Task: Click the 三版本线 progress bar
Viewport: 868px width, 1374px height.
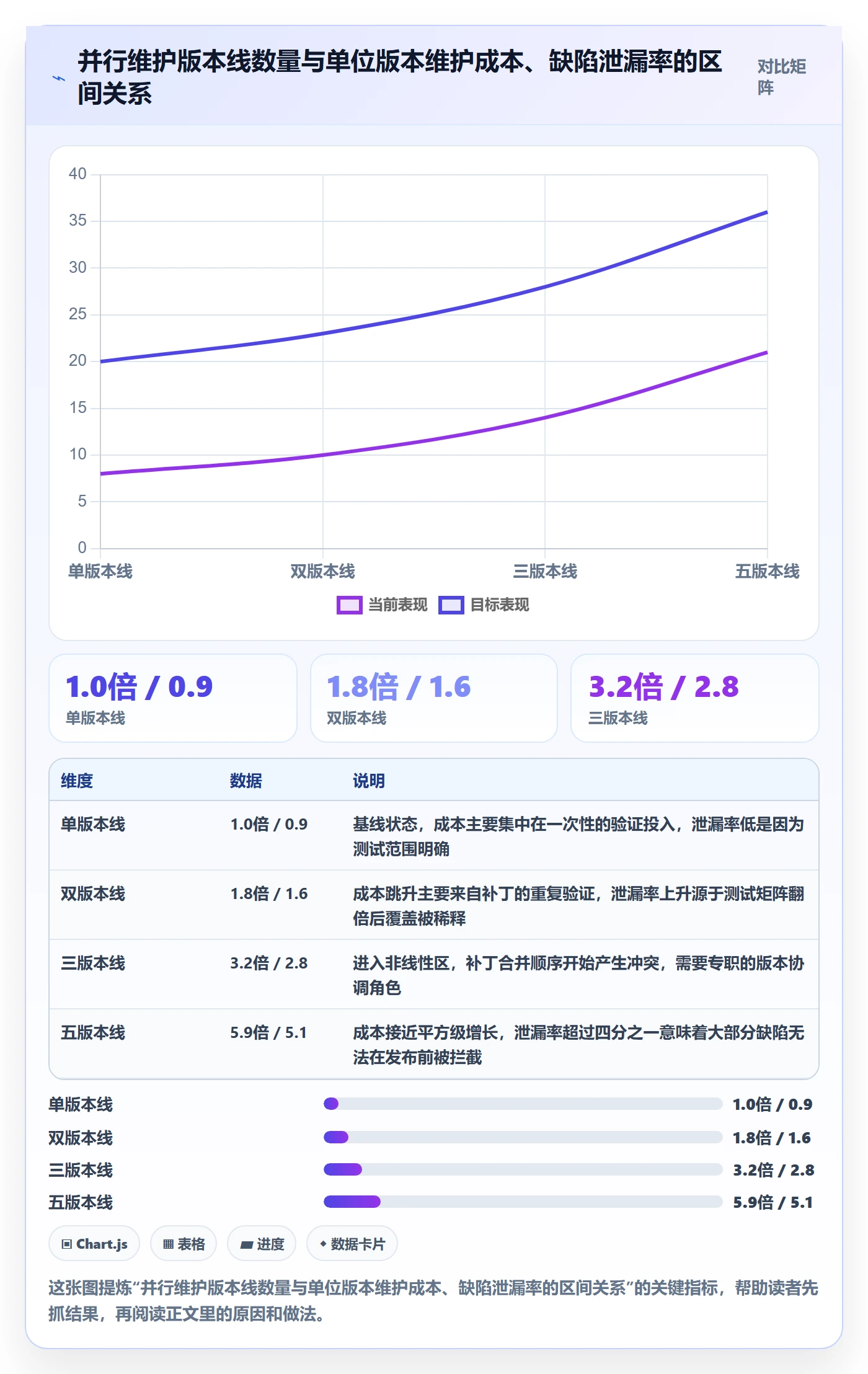Action: pyautogui.click(x=523, y=1169)
